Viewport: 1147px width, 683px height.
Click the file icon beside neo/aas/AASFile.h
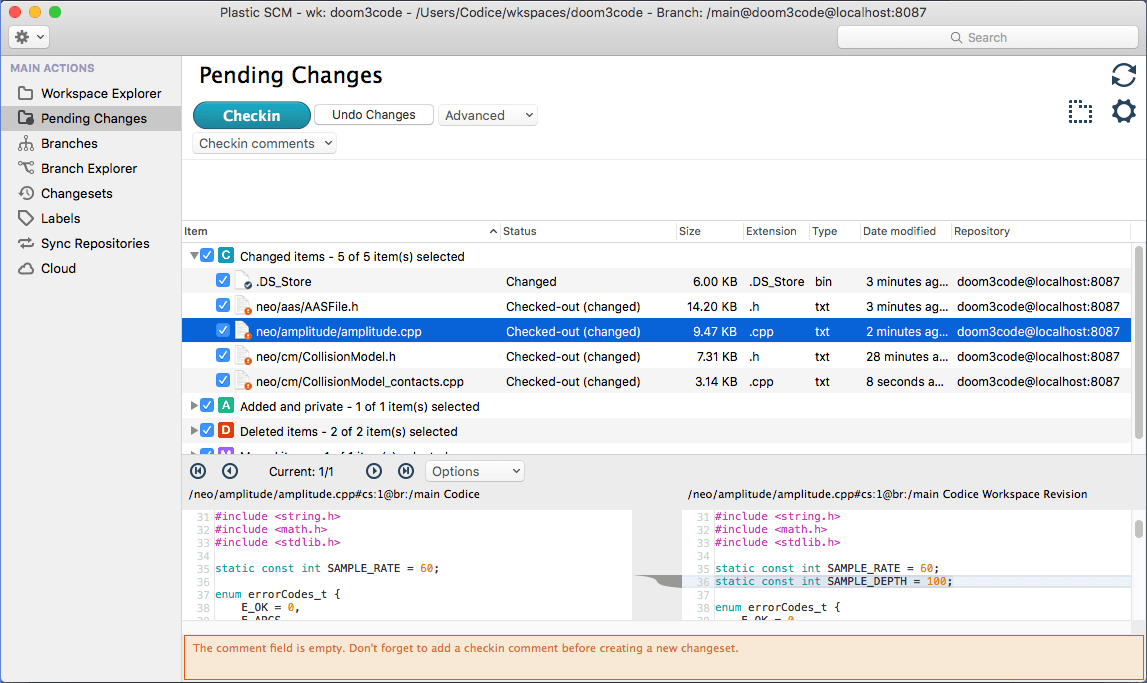pyautogui.click(x=243, y=306)
